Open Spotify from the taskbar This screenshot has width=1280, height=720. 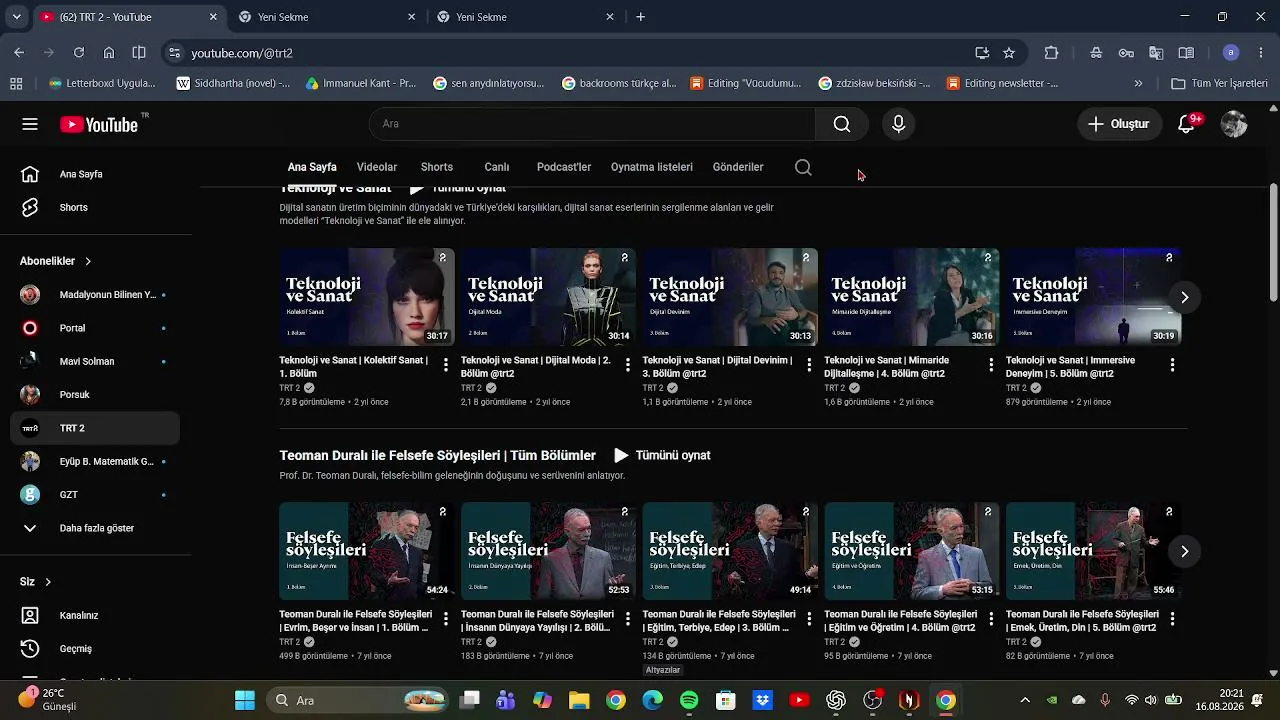(x=689, y=700)
